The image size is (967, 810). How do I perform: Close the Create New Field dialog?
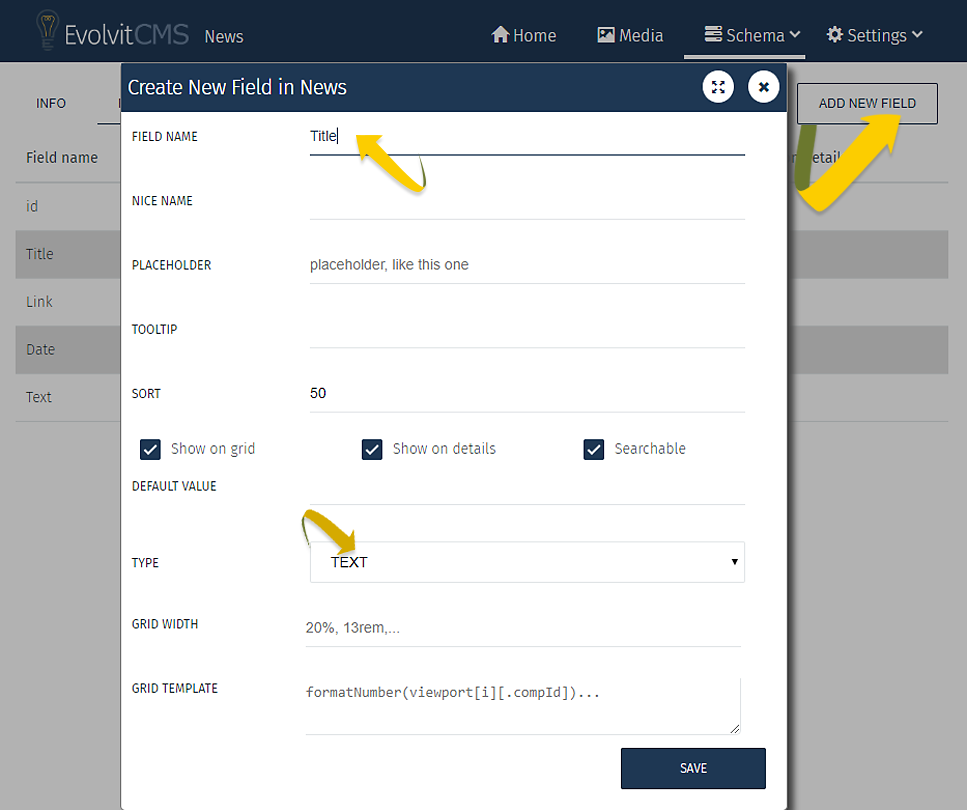(x=763, y=87)
